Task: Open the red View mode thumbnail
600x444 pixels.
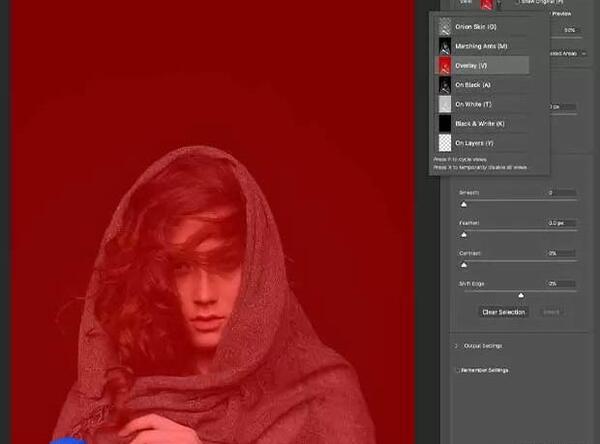Action: pos(487,4)
